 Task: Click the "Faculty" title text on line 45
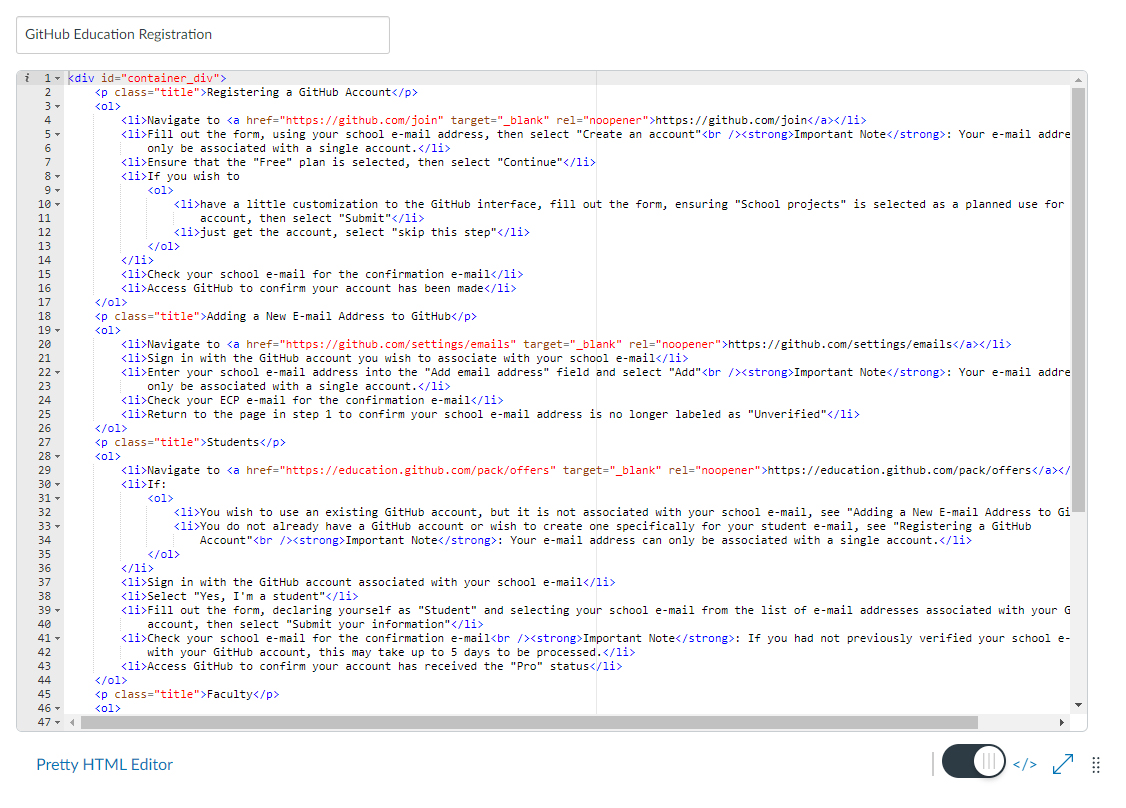(230, 695)
